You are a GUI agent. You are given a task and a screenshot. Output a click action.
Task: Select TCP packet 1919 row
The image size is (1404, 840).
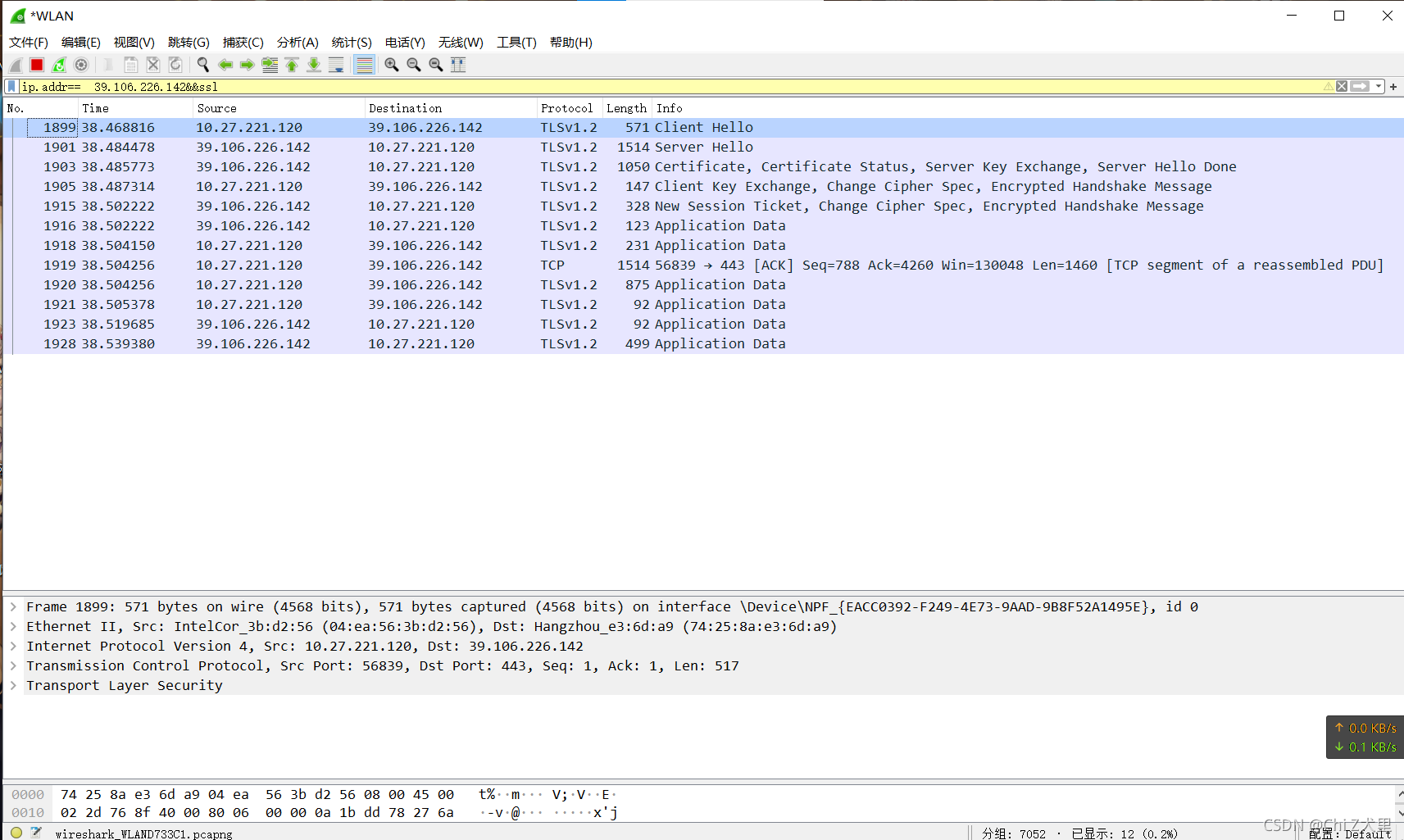[703, 266]
